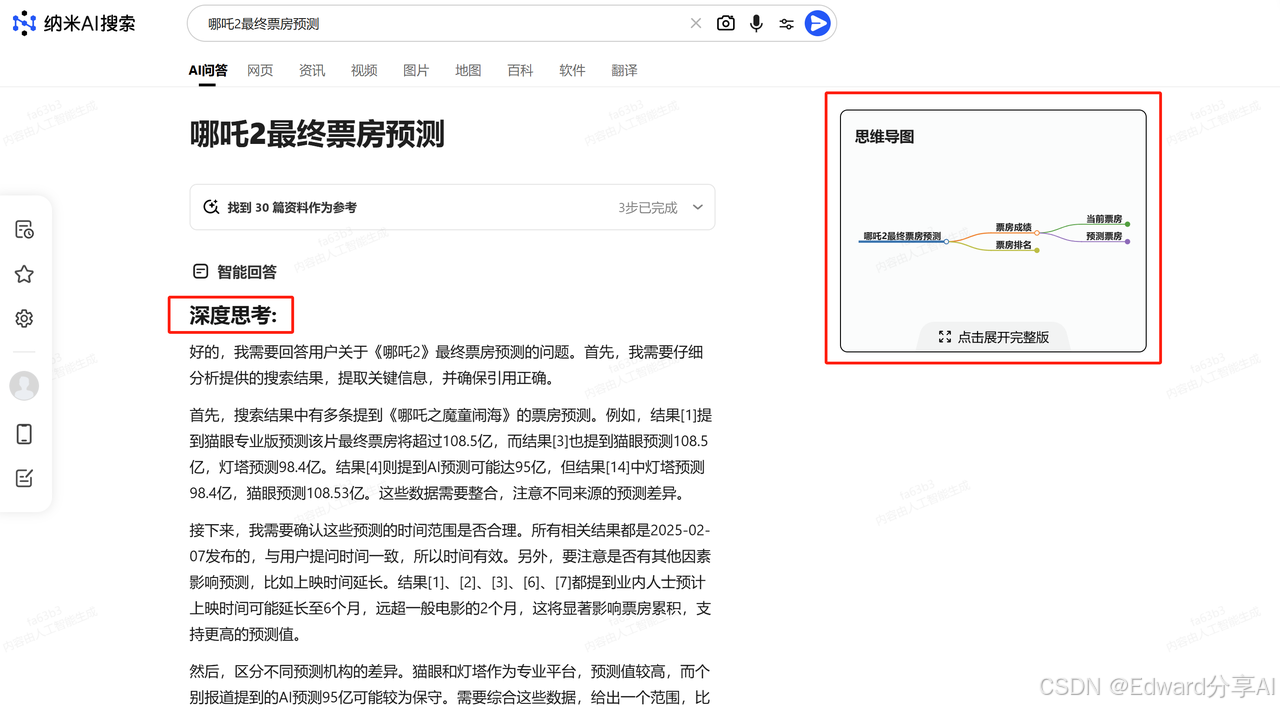Switch to the 翻译 tab
This screenshot has width=1280, height=708.
click(x=624, y=70)
